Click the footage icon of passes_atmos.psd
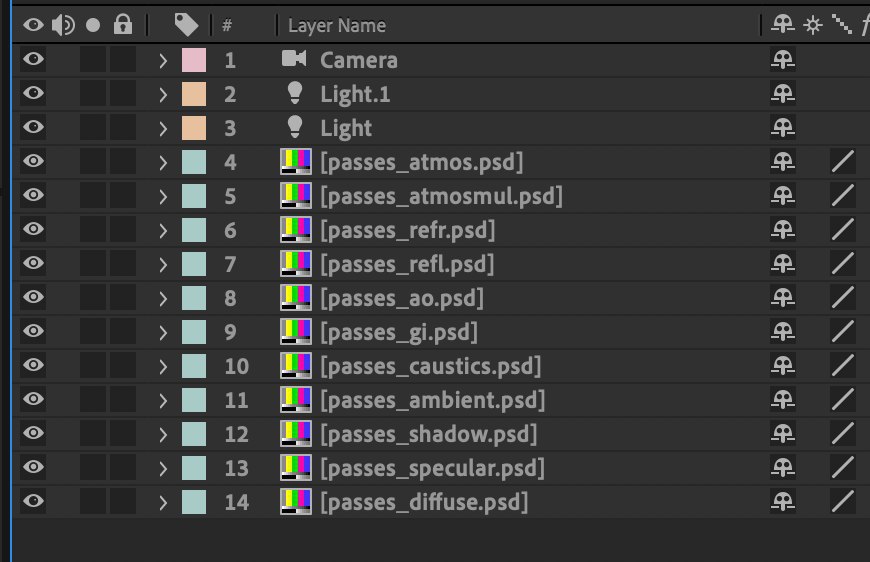This screenshot has height=562, width=870. click(x=296, y=161)
